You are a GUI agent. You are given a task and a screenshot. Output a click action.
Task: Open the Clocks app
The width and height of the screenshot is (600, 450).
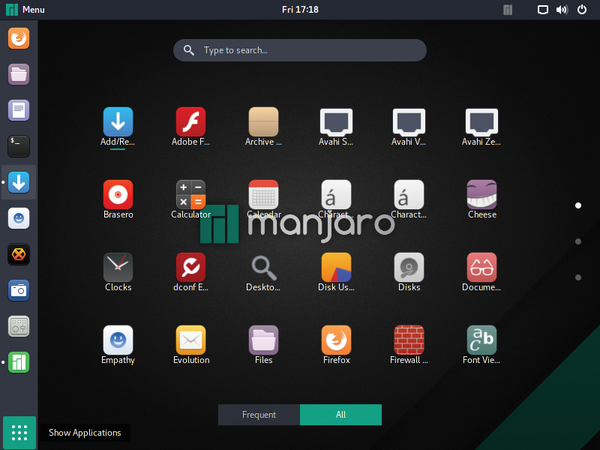click(118, 267)
